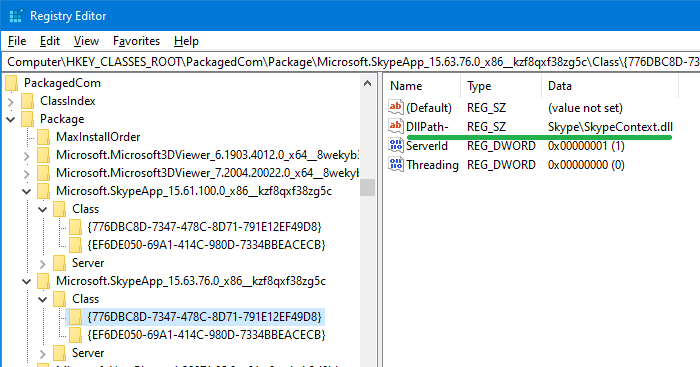Image resolution: width=700 pixels, height=367 pixels.
Task: Select the DllPath- string value icon
Action: click(396, 126)
